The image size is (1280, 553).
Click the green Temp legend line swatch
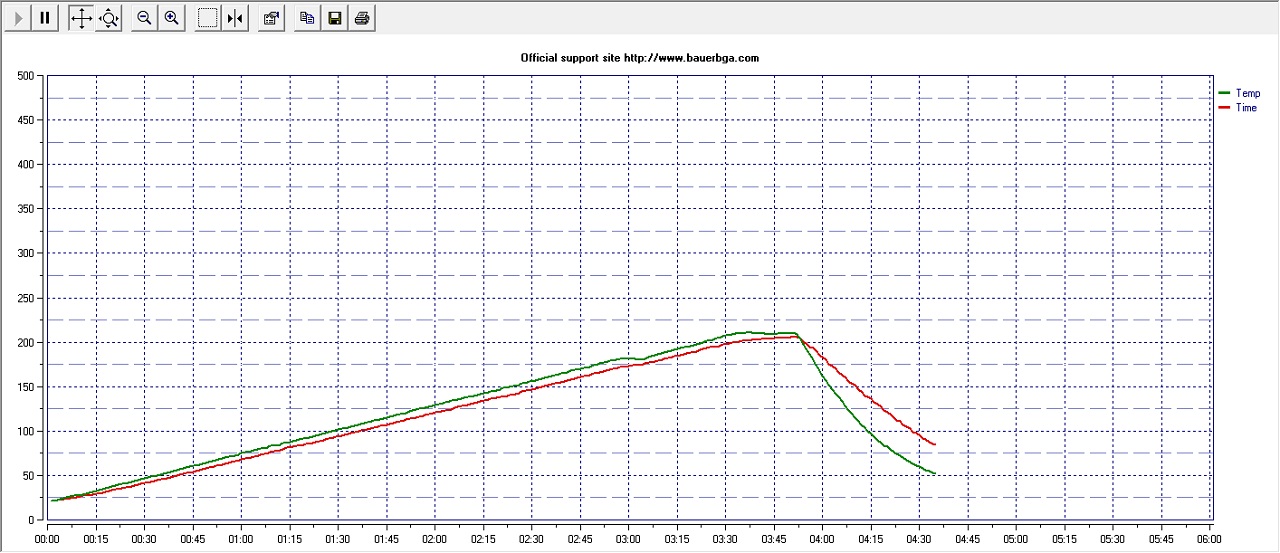[x=1224, y=93]
